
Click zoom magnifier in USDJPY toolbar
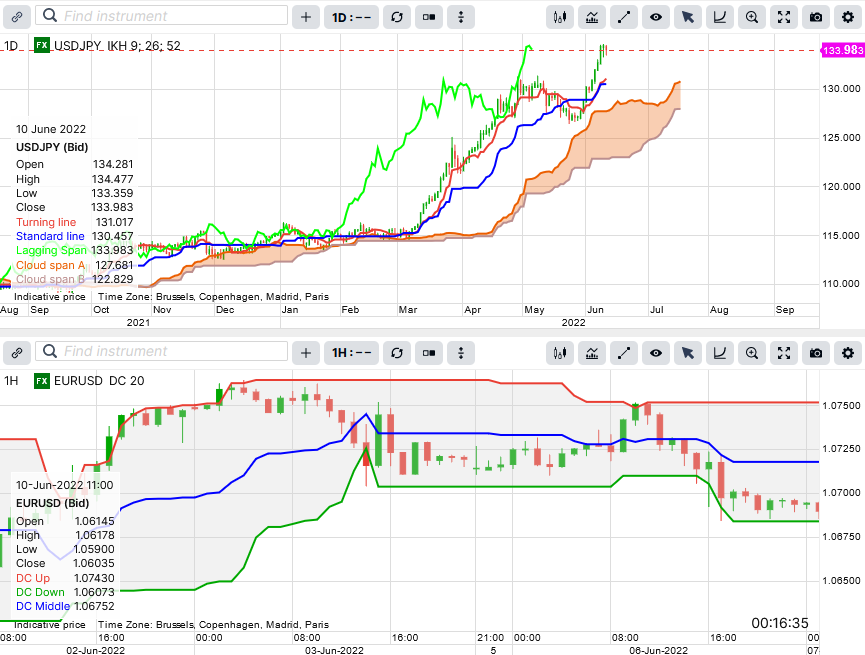pyautogui.click(x=752, y=17)
